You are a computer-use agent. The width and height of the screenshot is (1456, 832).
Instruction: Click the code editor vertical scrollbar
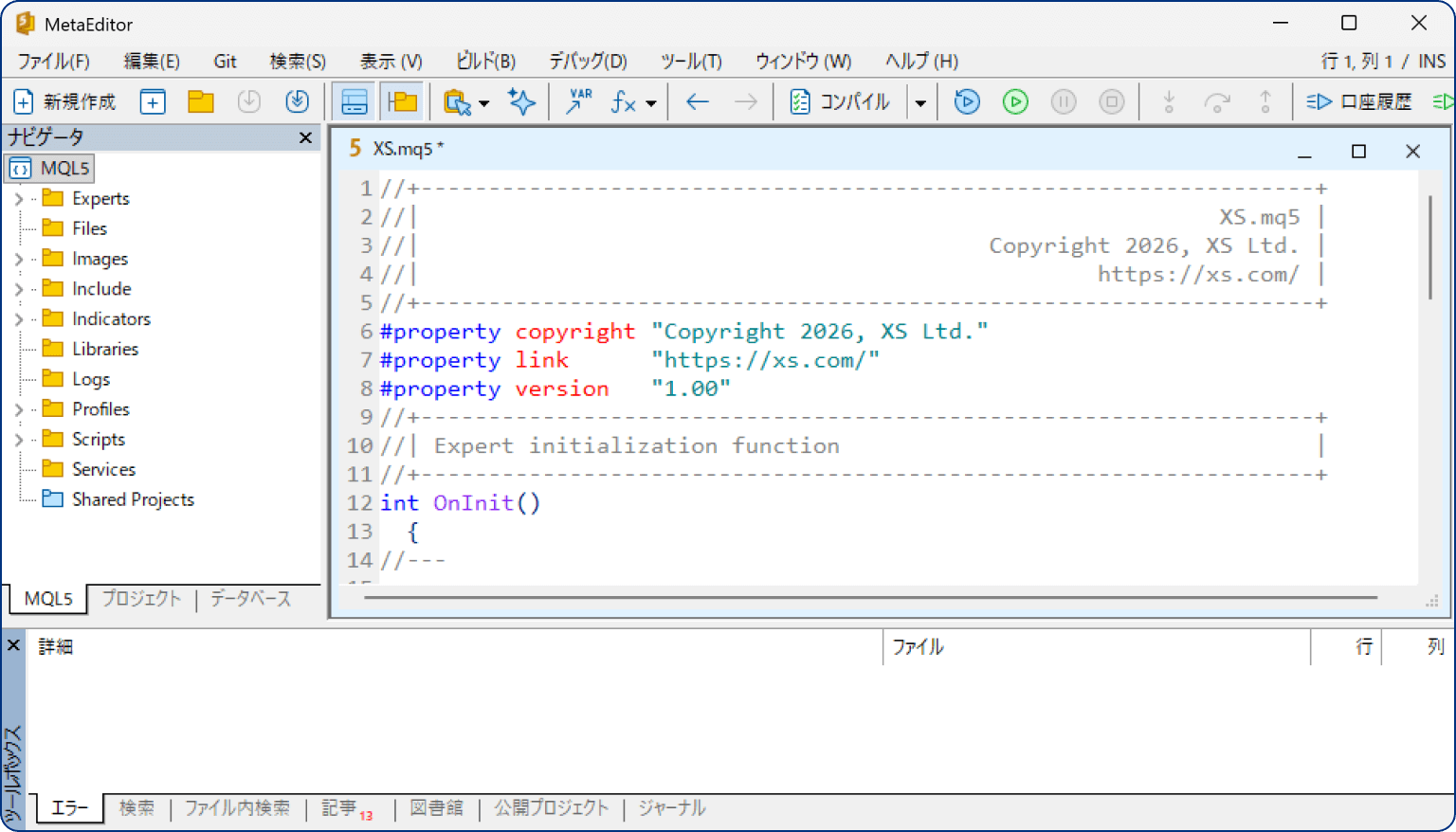point(1430,248)
